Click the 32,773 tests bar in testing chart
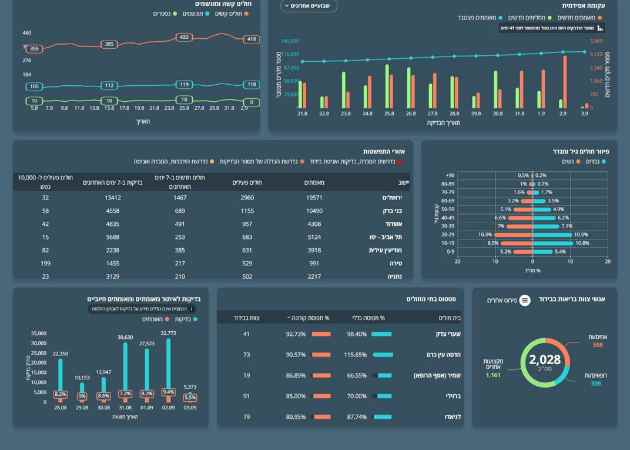Screen dimensions: 630x450 tap(168, 364)
